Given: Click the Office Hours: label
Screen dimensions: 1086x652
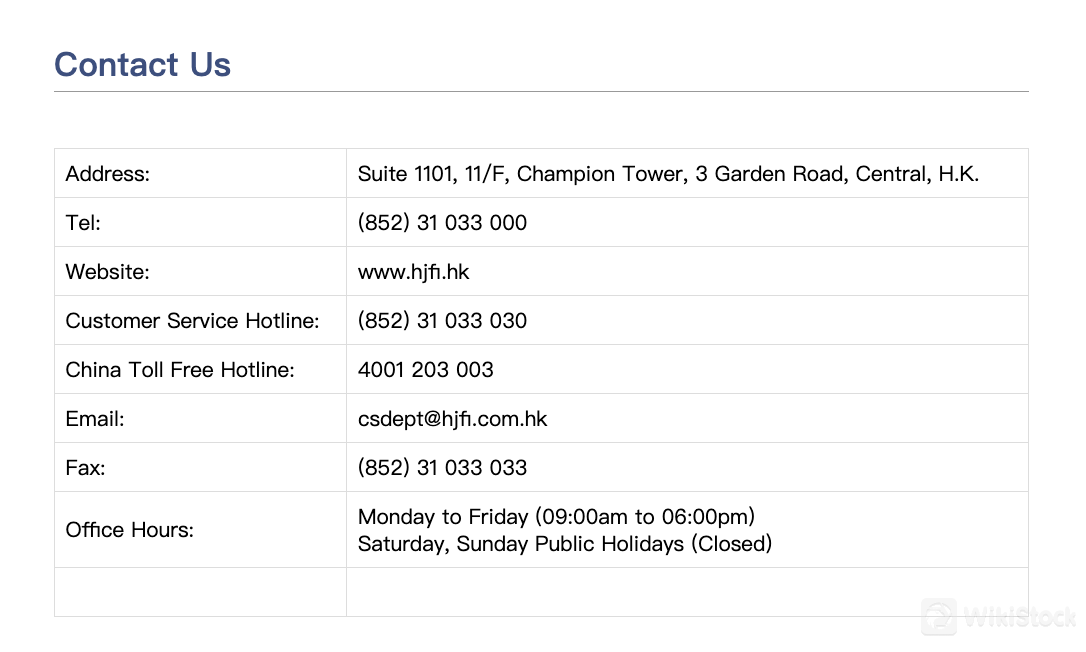Looking at the screenshot, I should [130, 530].
